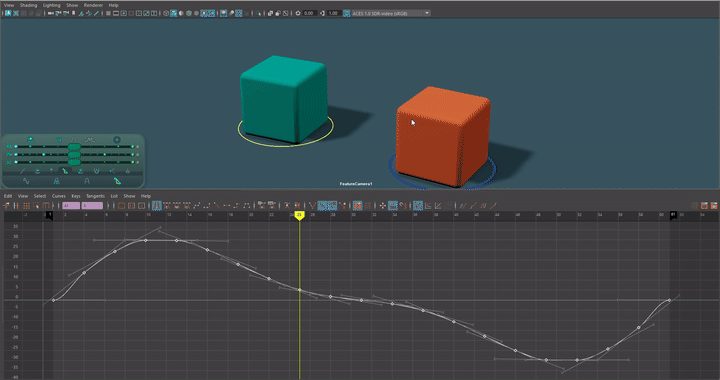The height and width of the screenshot is (380, 720).
Task: Click the exposure value field showing 0.00
Action: click(x=309, y=13)
